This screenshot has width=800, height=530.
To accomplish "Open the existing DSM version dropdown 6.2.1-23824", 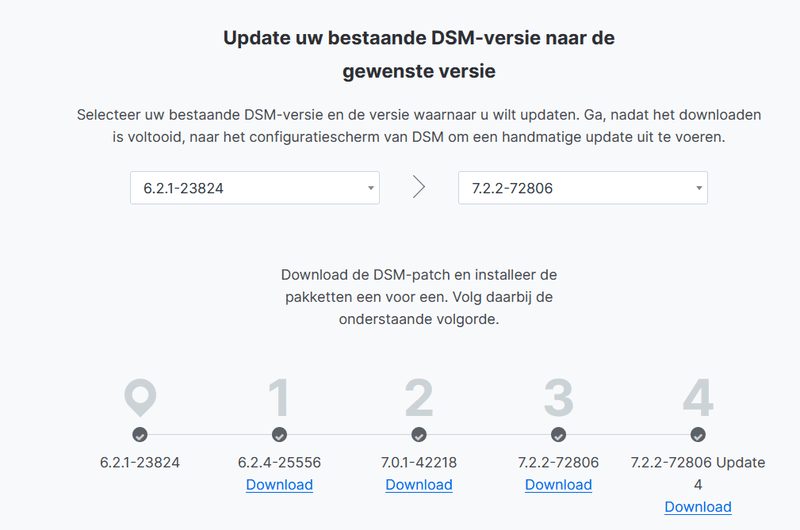I will click(x=254, y=188).
